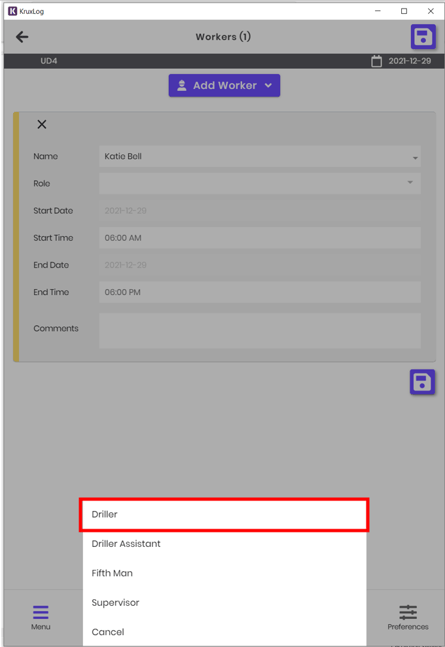Remove worker card with X icon

42,124
